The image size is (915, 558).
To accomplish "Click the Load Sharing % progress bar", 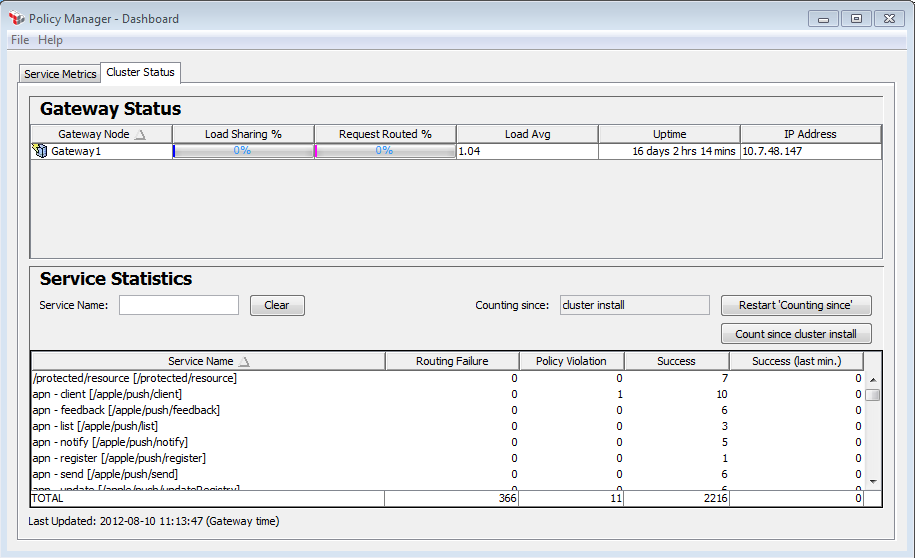I will (243, 151).
